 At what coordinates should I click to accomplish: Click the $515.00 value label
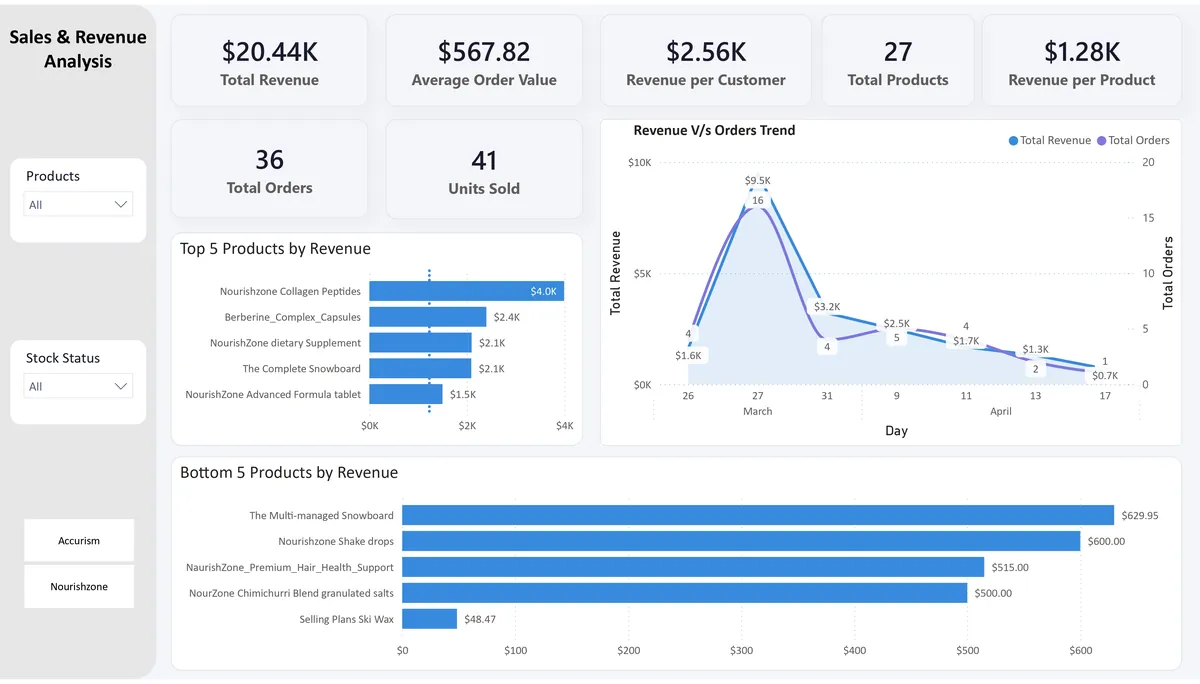click(1010, 567)
